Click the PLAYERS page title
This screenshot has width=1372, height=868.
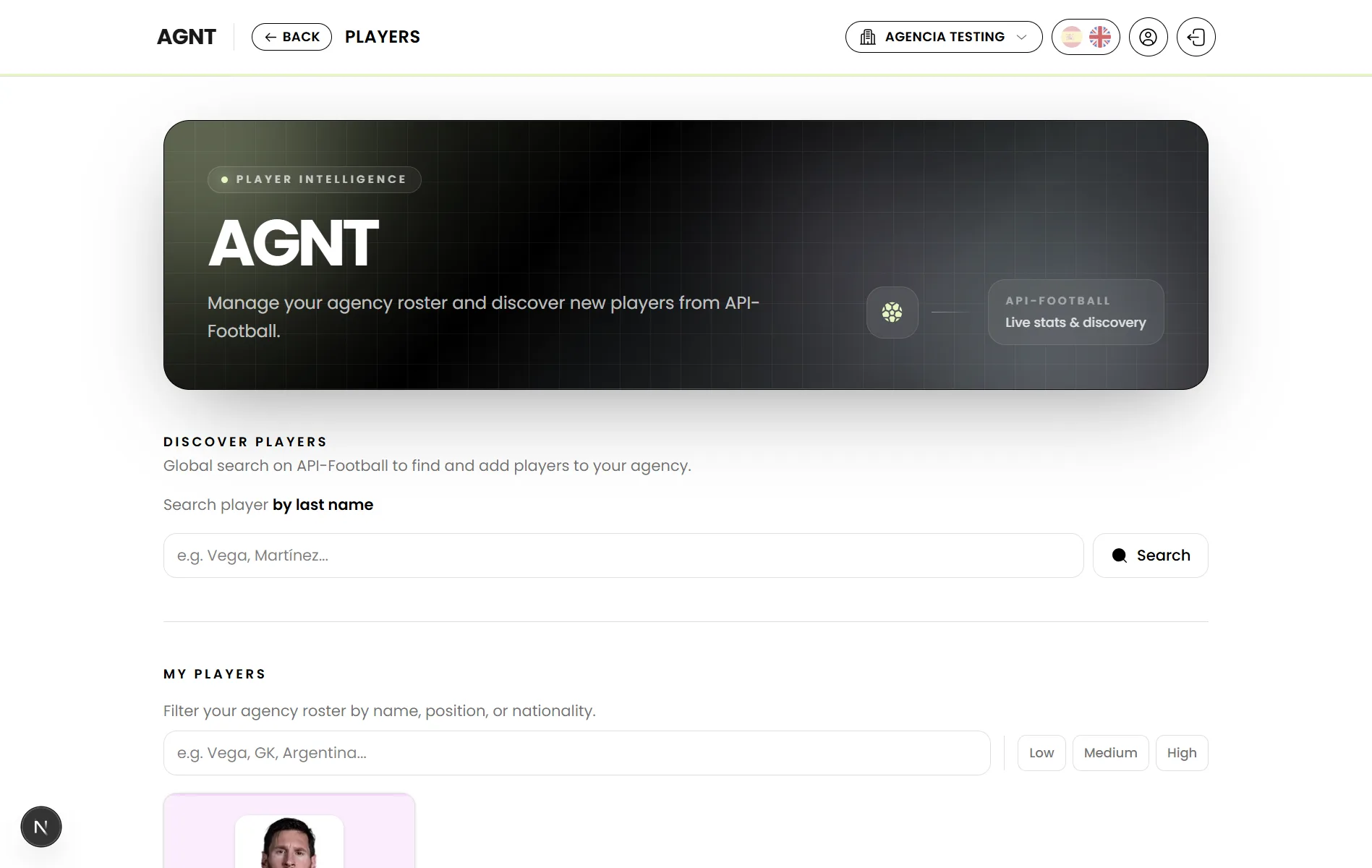[x=383, y=37]
